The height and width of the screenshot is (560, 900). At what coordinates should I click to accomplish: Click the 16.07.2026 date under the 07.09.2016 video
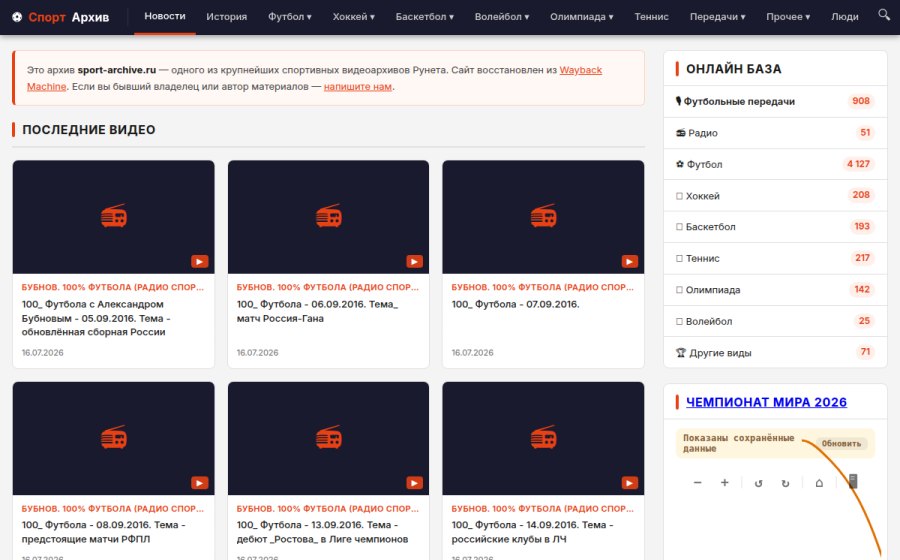coord(472,352)
